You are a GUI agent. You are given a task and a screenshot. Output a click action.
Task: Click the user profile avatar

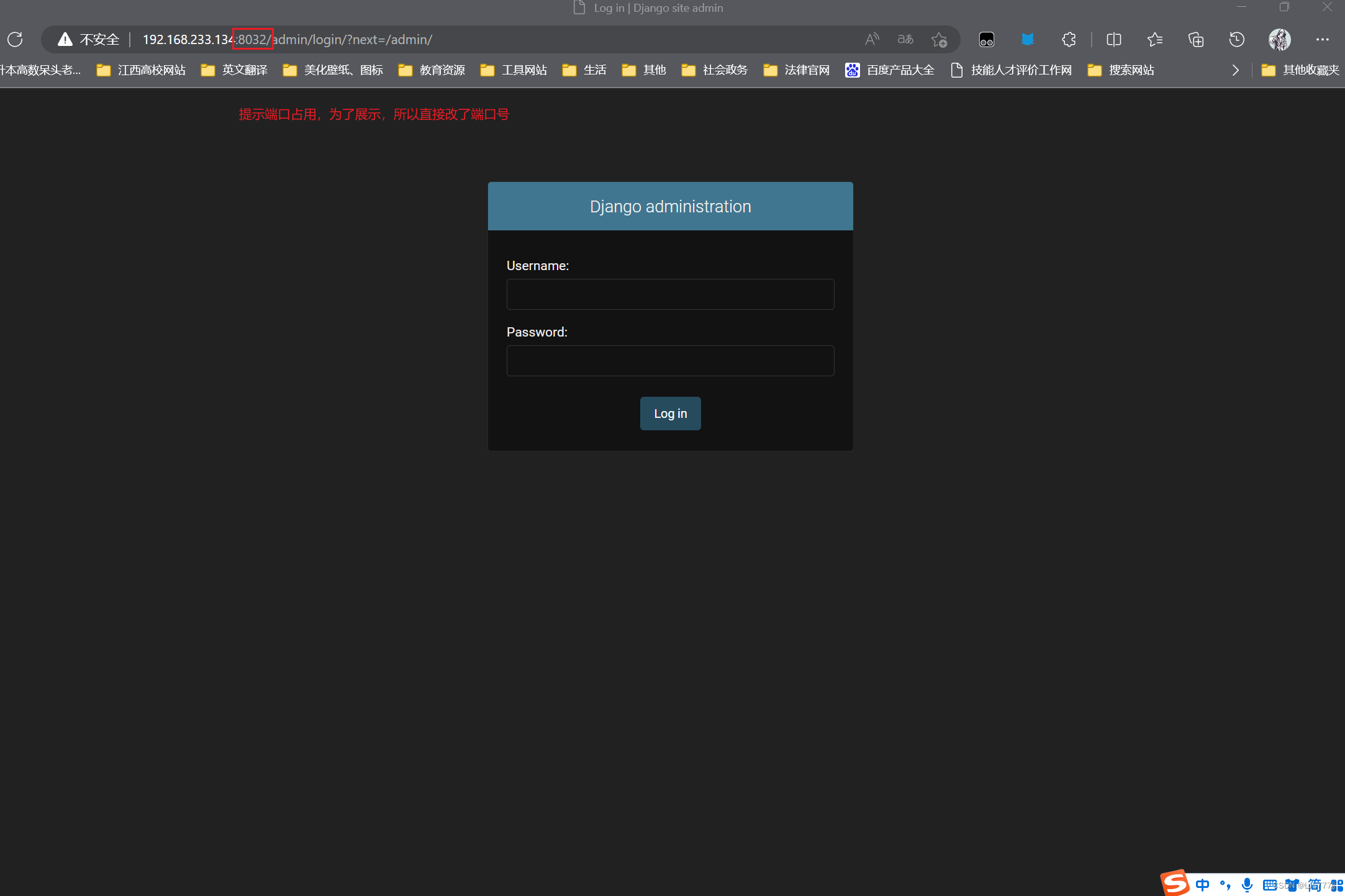(1280, 40)
